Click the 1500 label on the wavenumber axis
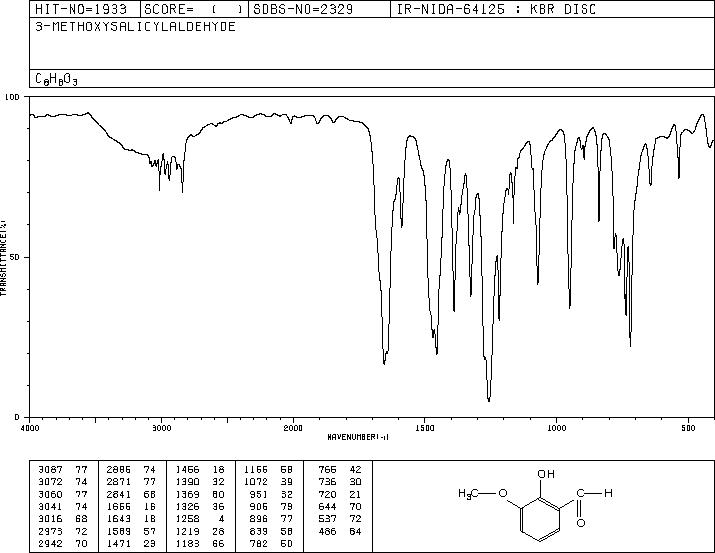 [425, 428]
